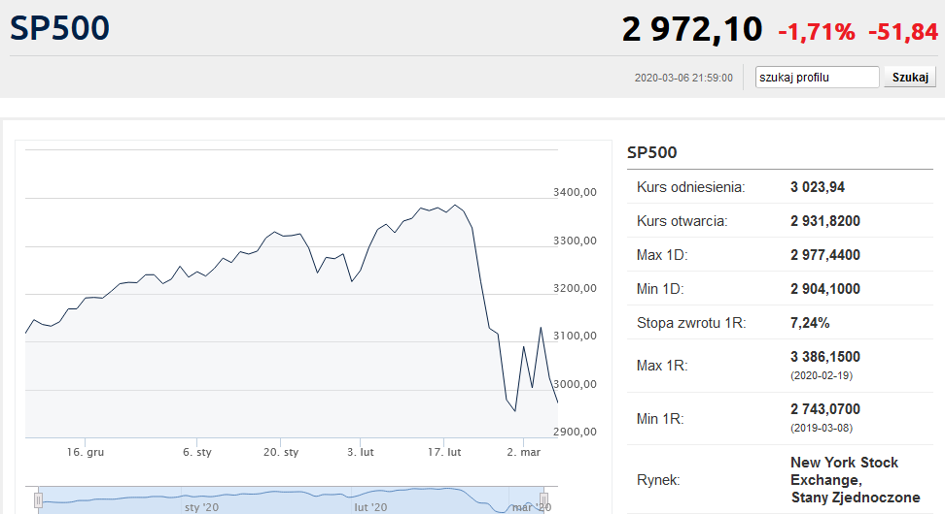Click the 'szukaj profilu' search input field

tap(817, 77)
